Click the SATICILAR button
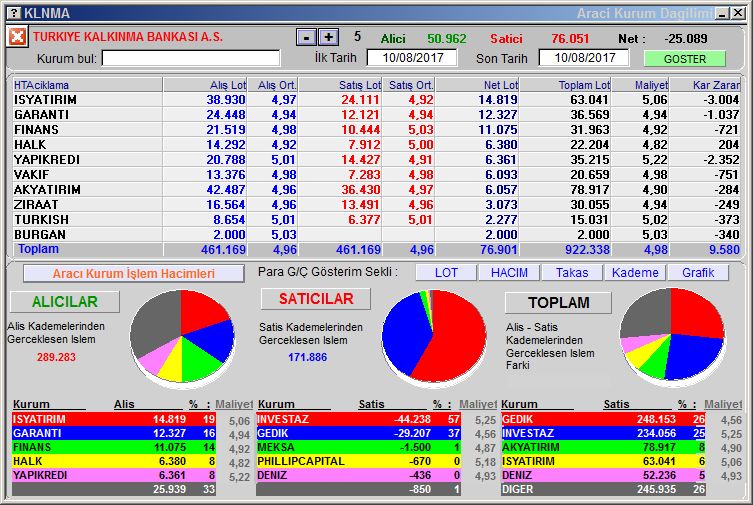The image size is (753, 505). tap(316, 299)
